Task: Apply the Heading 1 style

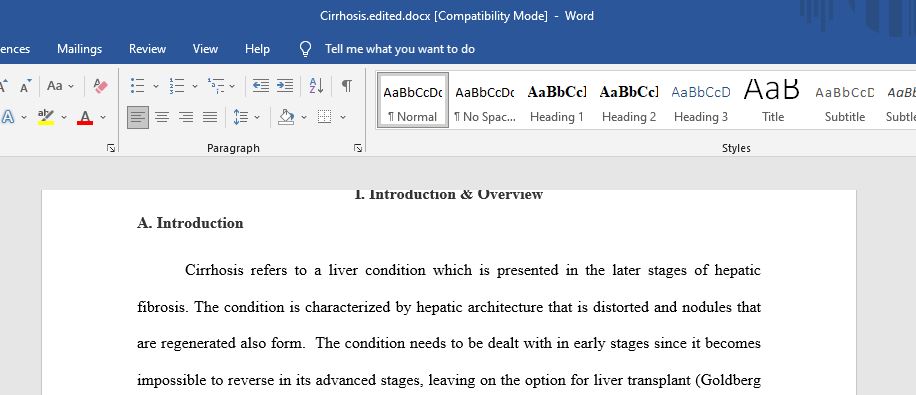Action: pyautogui.click(x=557, y=100)
